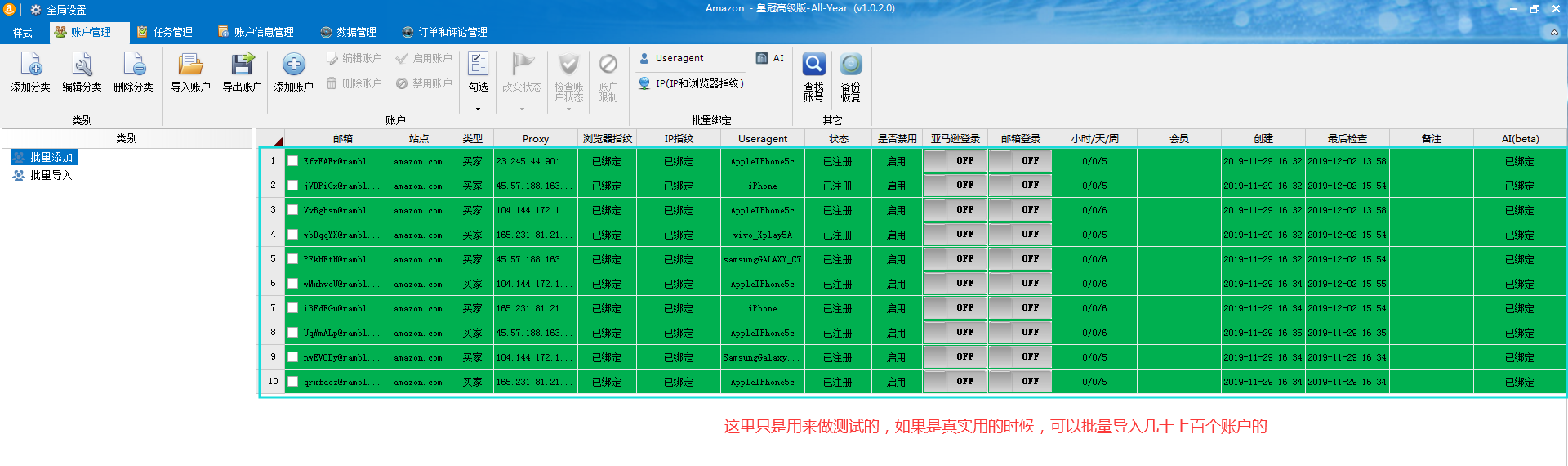
Task: Tick checkbox for row 10 qrxfaez account
Action: click(x=292, y=382)
